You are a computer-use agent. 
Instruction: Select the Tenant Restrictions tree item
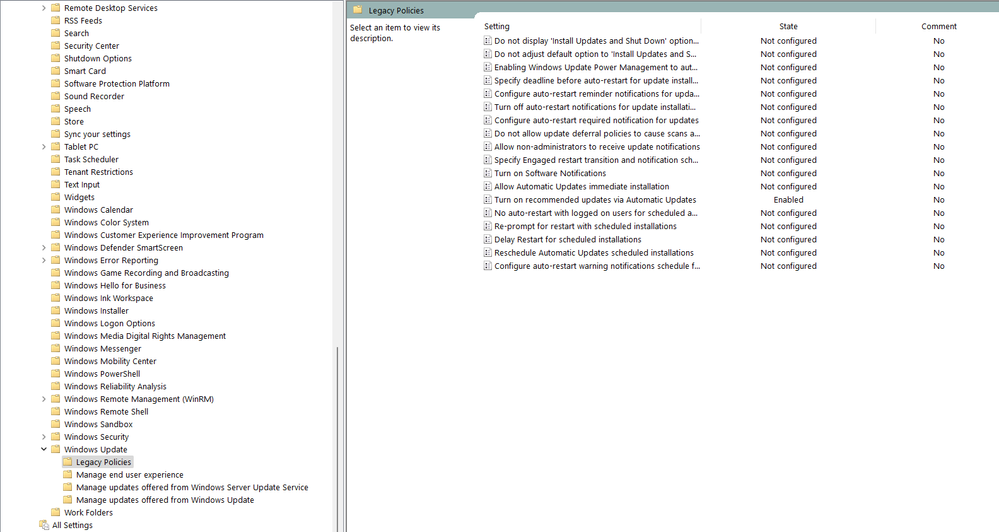coord(98,172)
